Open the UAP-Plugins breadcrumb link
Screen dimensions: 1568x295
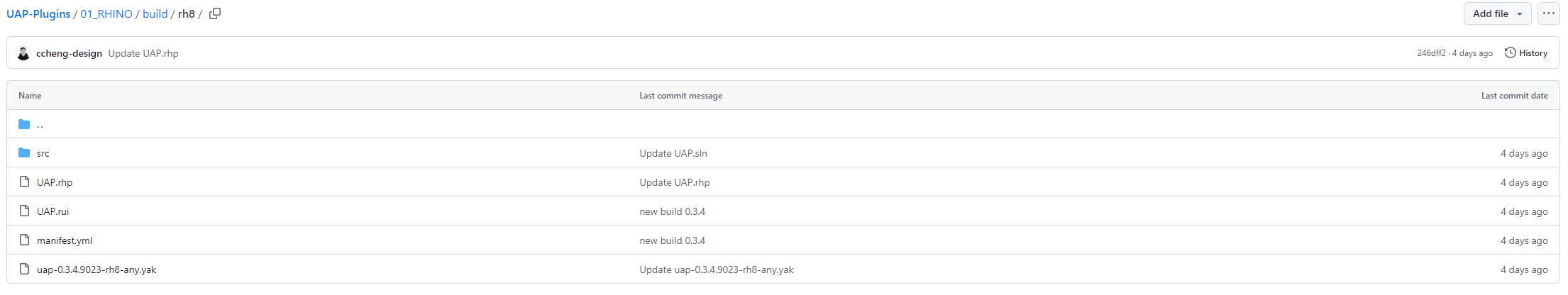[x=38, y=14]
